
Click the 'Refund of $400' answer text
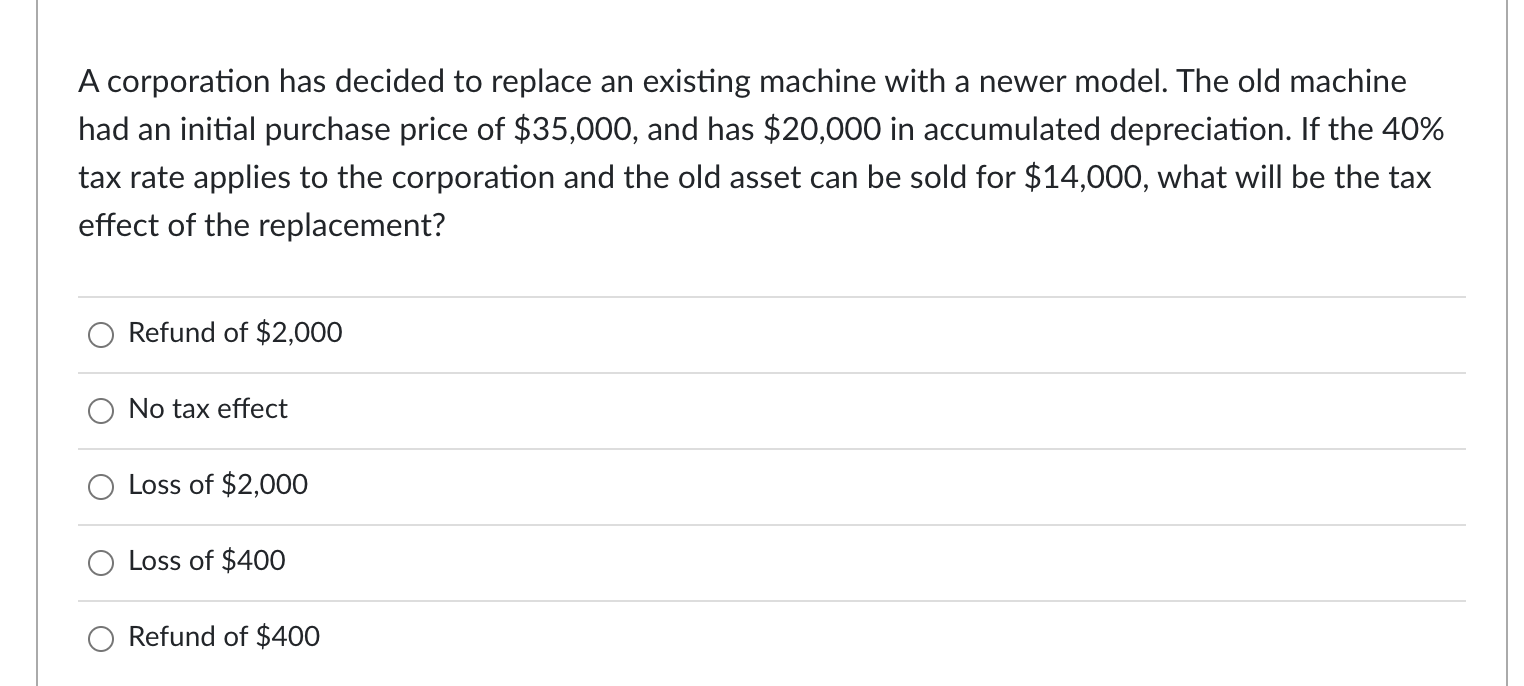(223, 637)
